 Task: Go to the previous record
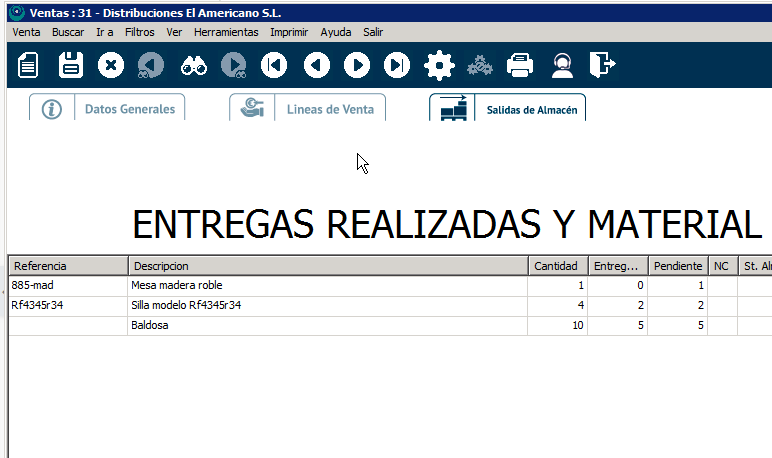pyautogui.click(x=316, y=66)
